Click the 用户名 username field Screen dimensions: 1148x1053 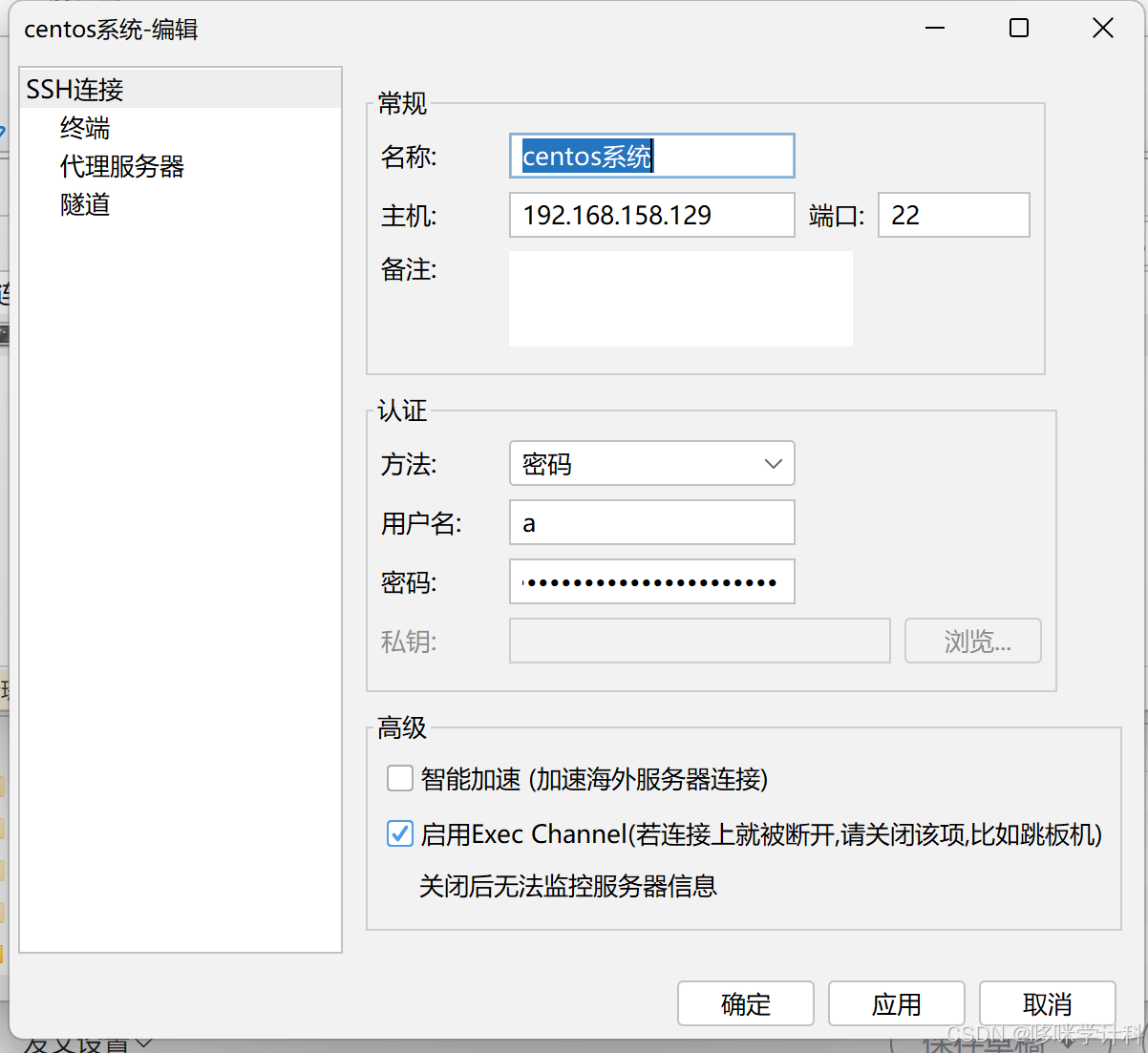coord(652,522)
